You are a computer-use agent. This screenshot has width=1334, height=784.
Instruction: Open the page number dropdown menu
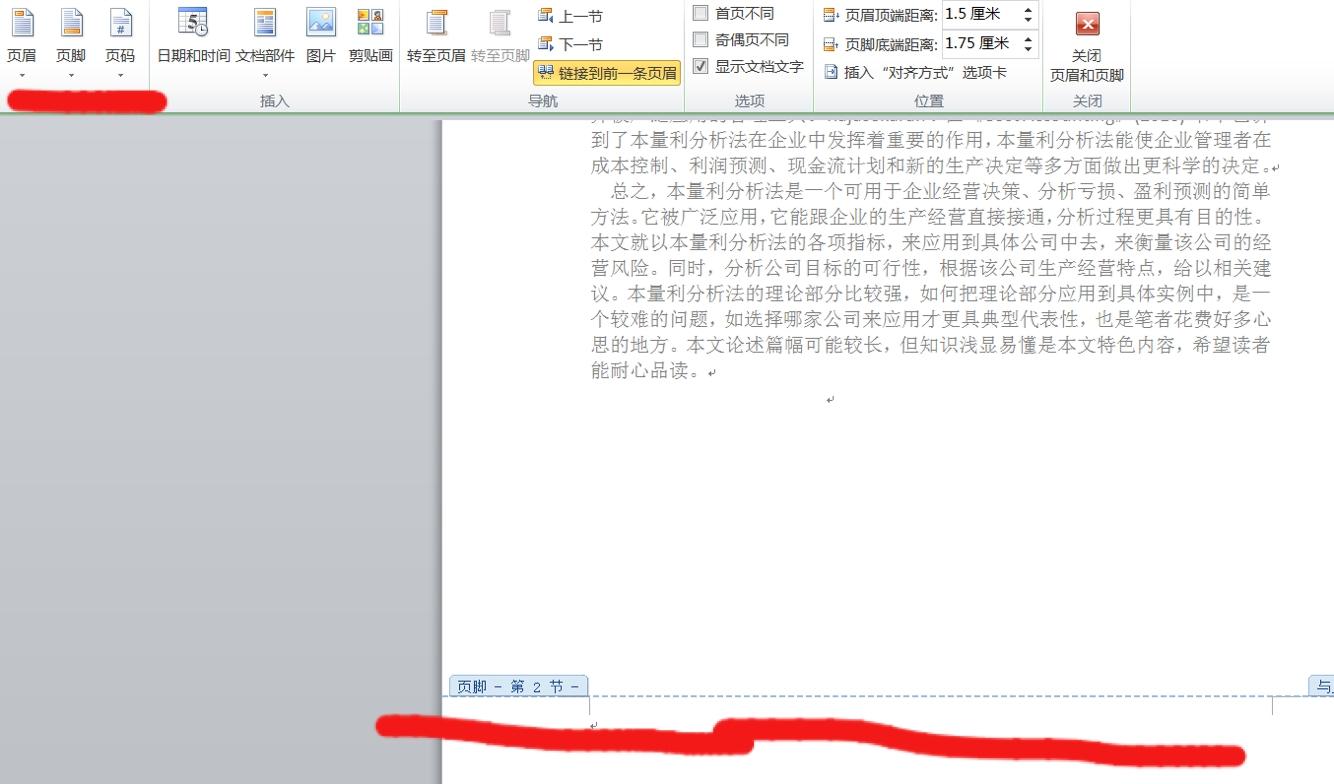click(121, 74)
